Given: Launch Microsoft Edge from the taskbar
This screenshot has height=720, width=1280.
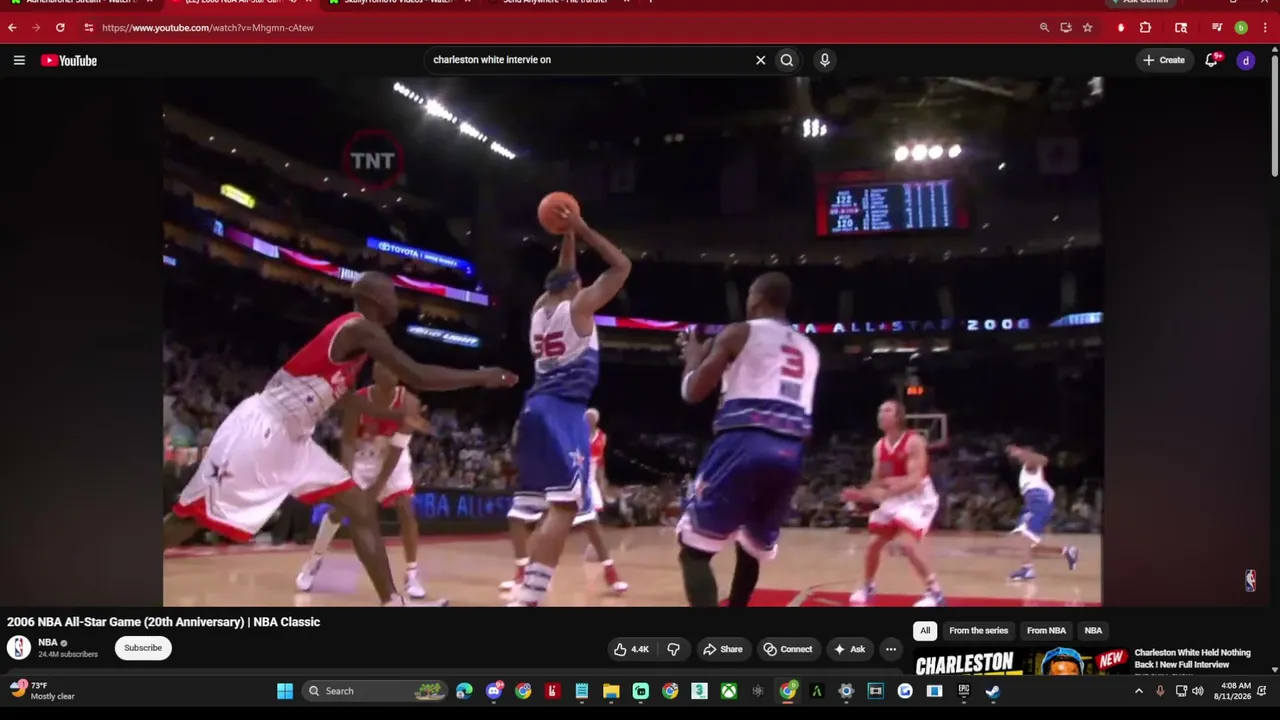Looking at the screenshot, I should click(464, 691).
